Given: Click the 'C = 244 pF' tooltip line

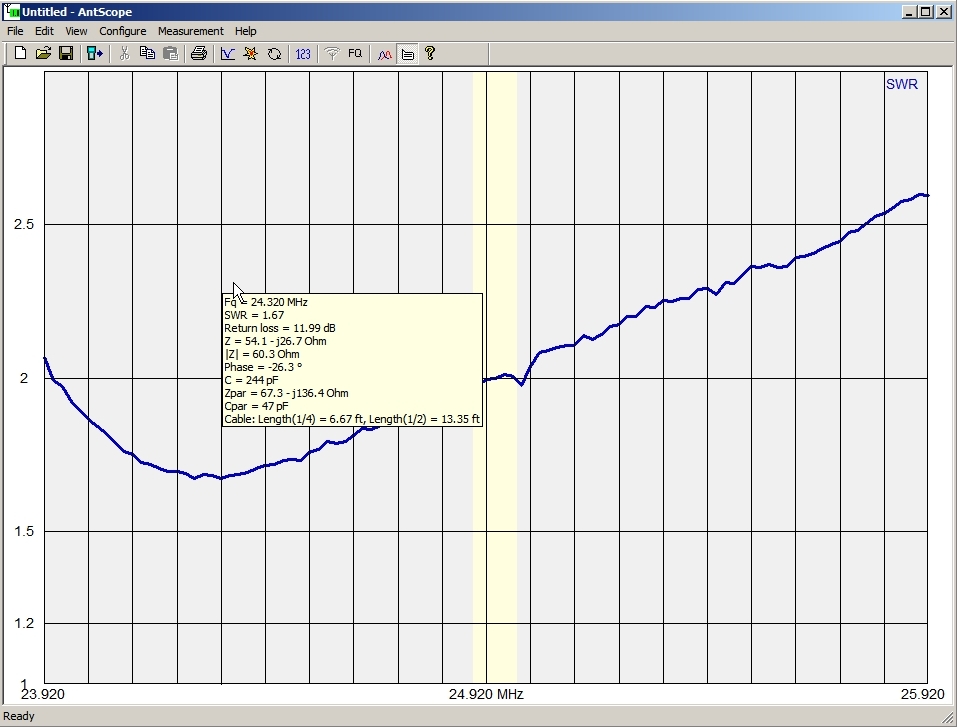Looking at the screenshot, I should coord(251,380).
